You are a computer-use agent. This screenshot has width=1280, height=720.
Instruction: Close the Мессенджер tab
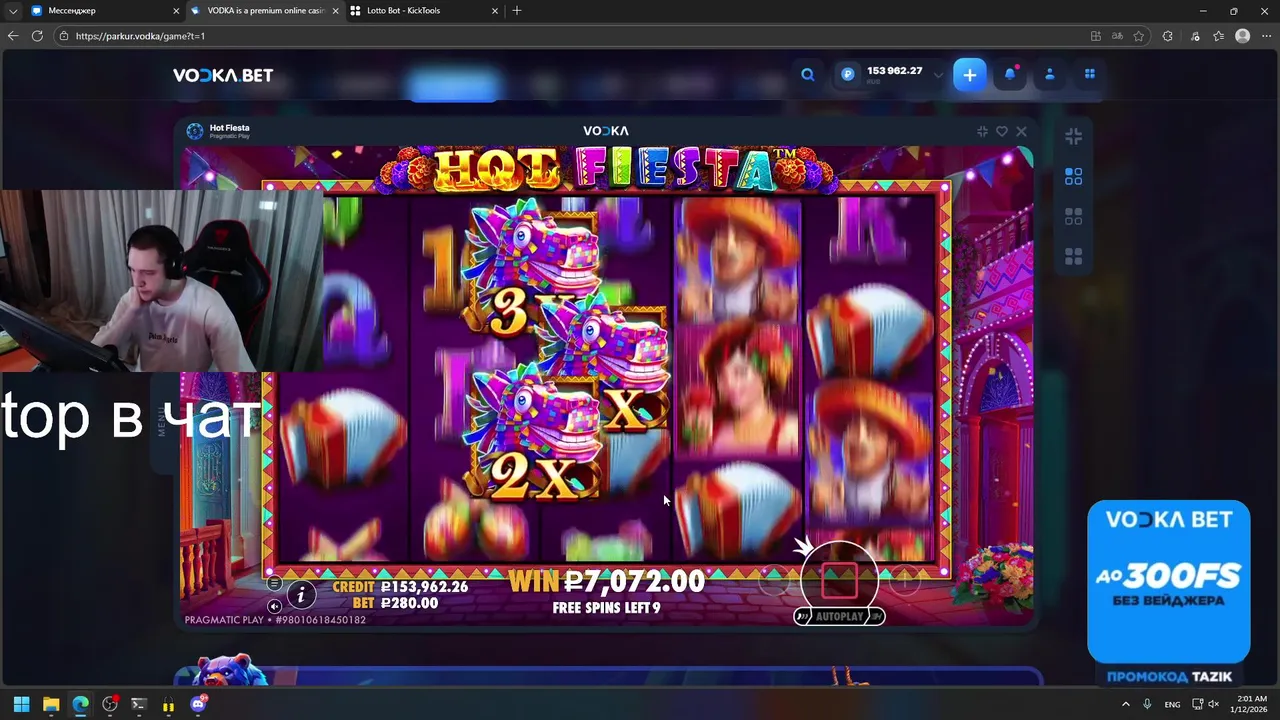point(177,11)
